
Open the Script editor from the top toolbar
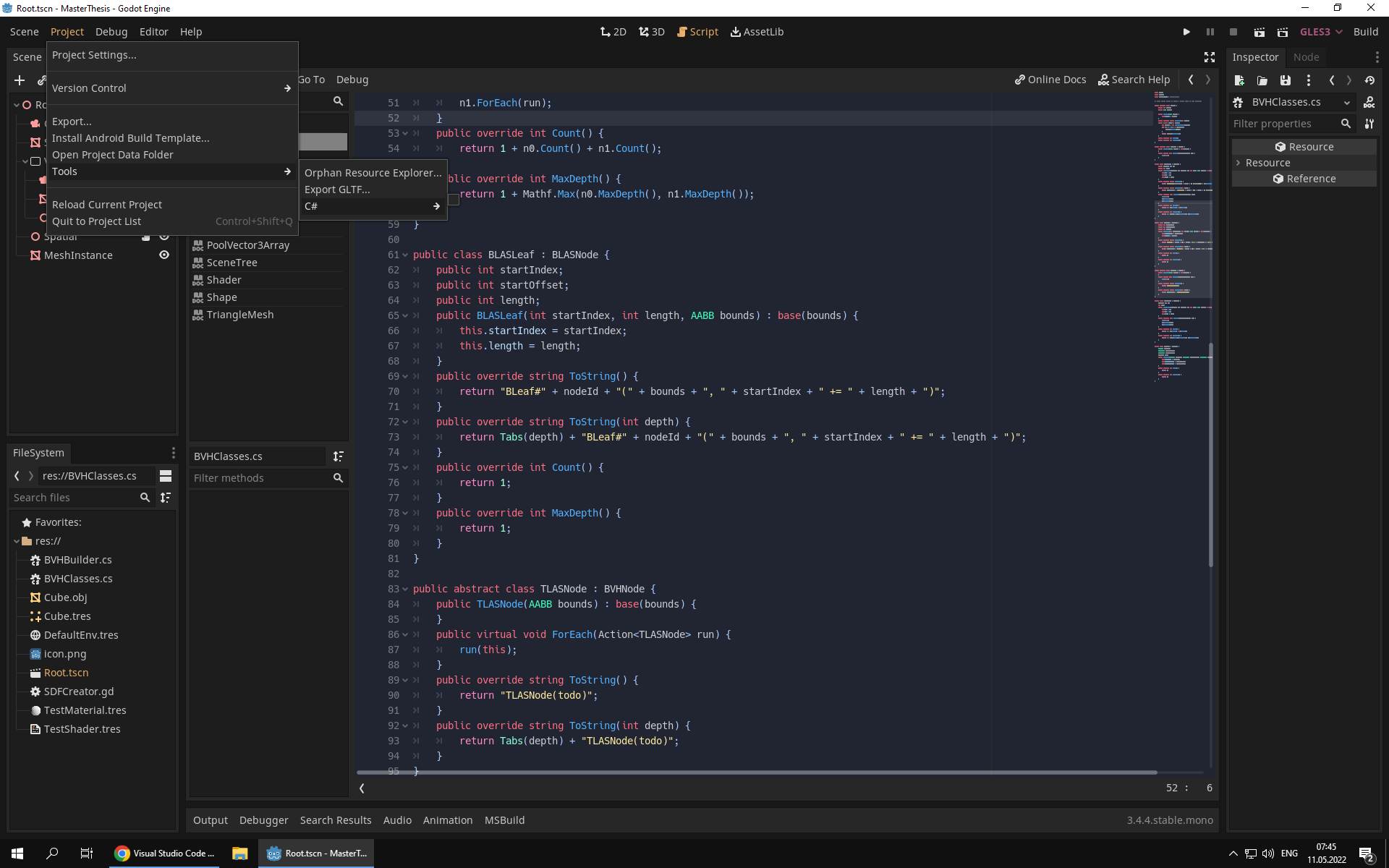697,32
